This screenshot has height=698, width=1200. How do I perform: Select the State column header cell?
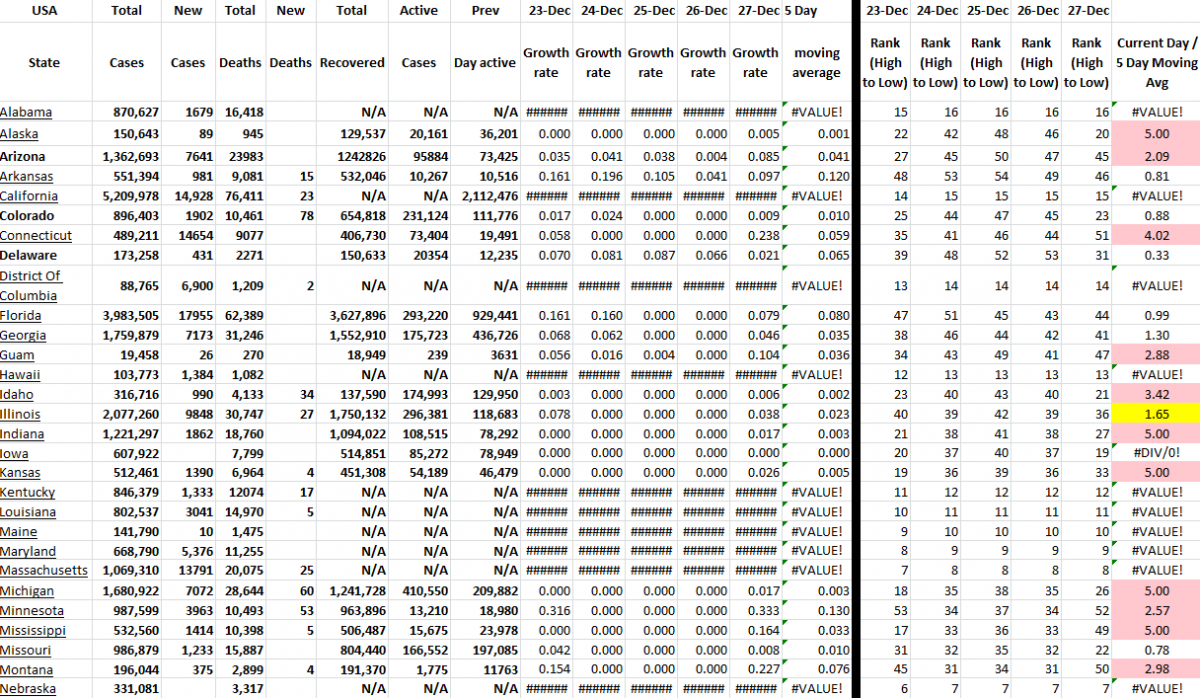click(x=44, y=62)
